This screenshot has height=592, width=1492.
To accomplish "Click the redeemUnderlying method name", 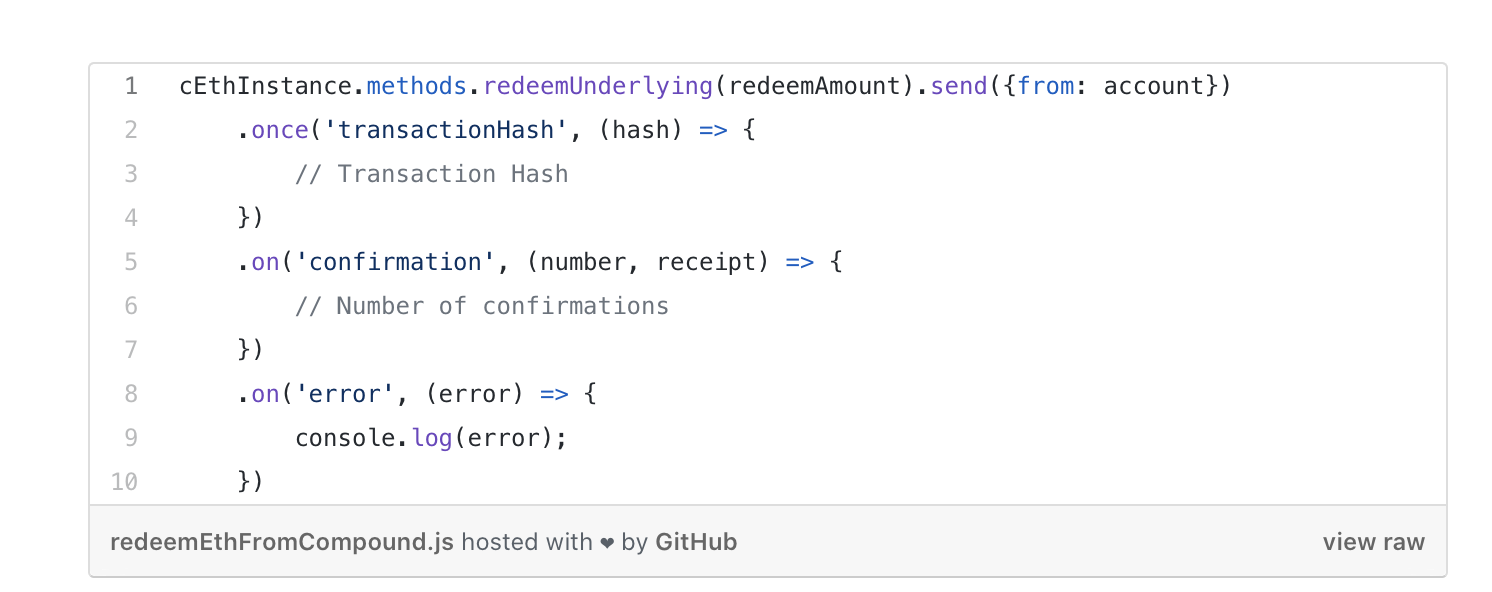I will click(x=598, y=86).
